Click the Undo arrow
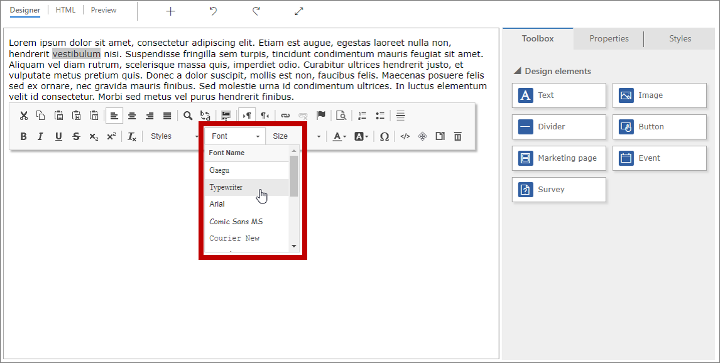The image size is (720, 363). pos(213,11)
